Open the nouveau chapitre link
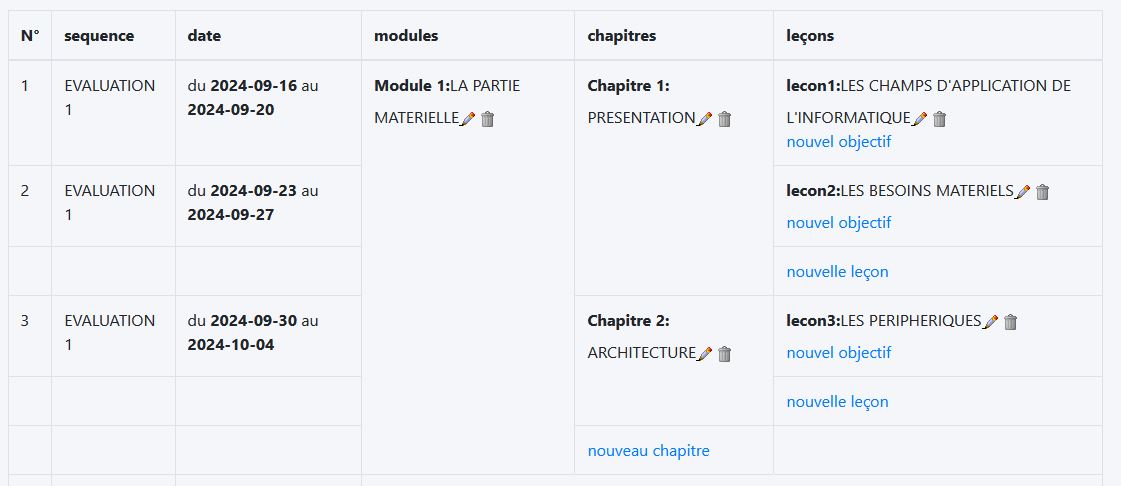This screenshot has width=1121, height=486. [x=648, y=450]
